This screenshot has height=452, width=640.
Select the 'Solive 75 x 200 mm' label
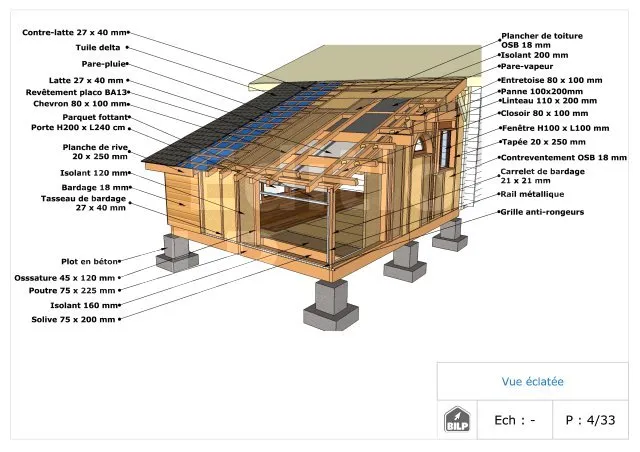coord(74,319)
